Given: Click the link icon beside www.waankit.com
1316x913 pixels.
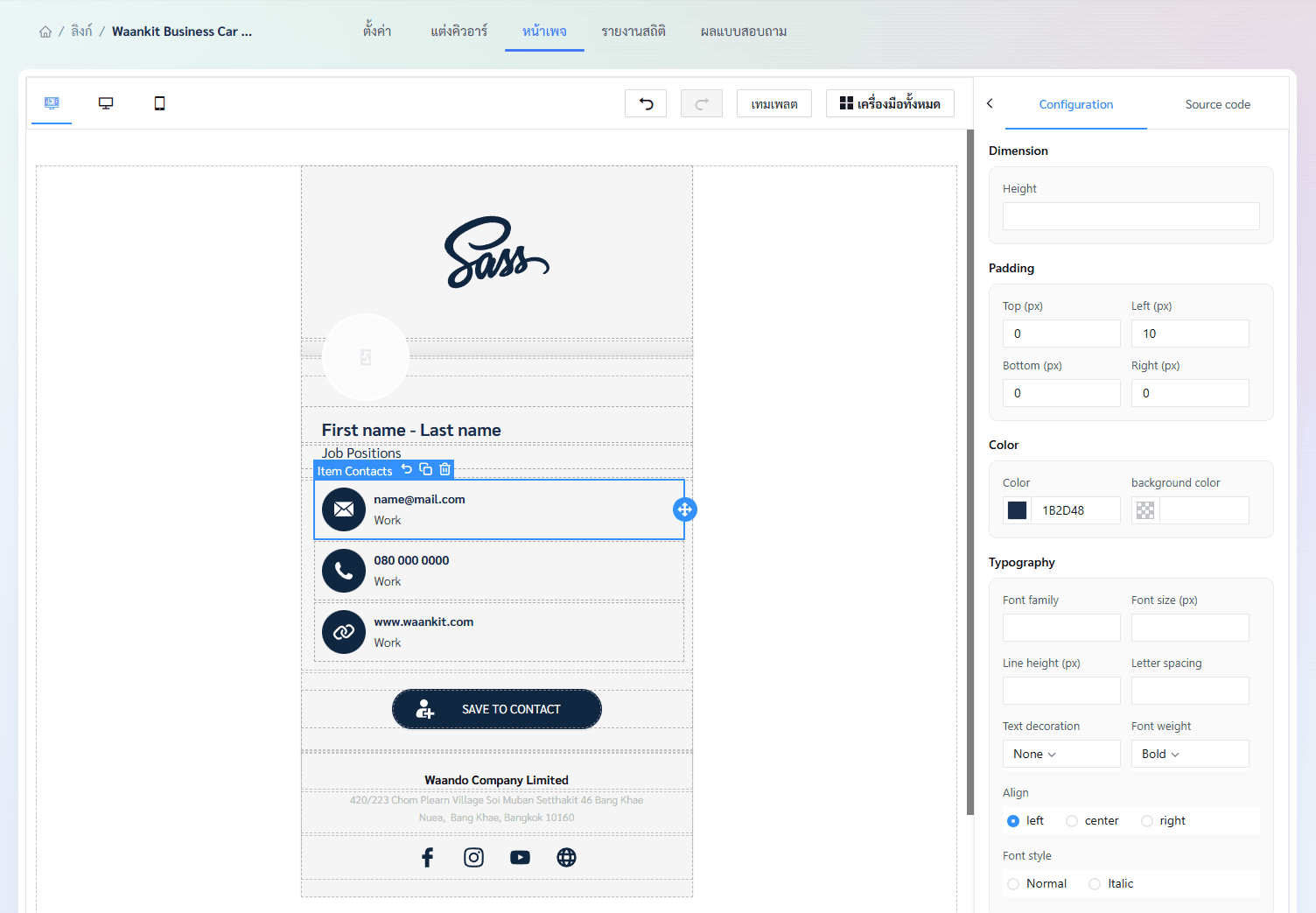Looking at the screenshot, I should tap(344, 632).
